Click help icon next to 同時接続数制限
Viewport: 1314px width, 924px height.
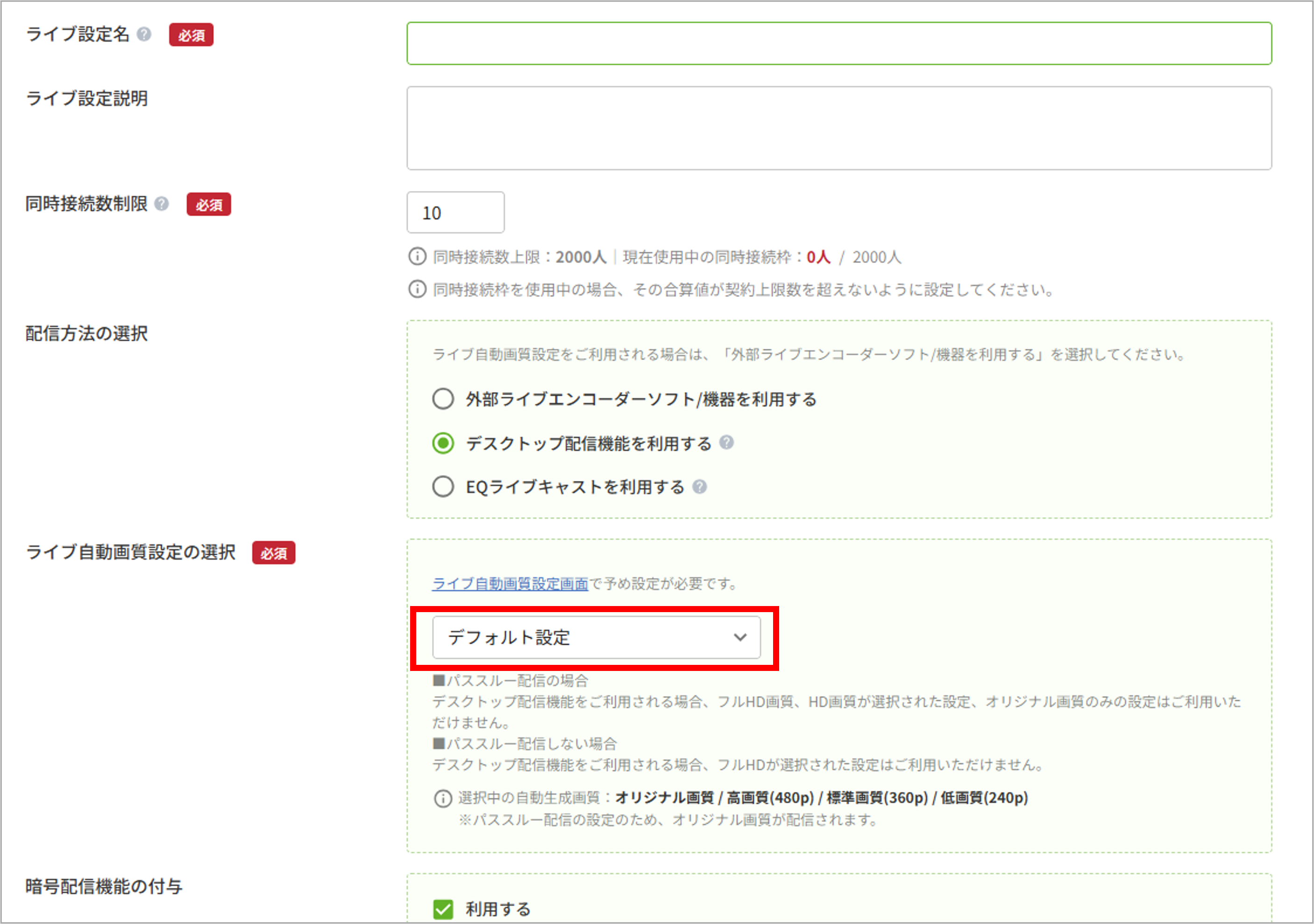pos(162,204)
